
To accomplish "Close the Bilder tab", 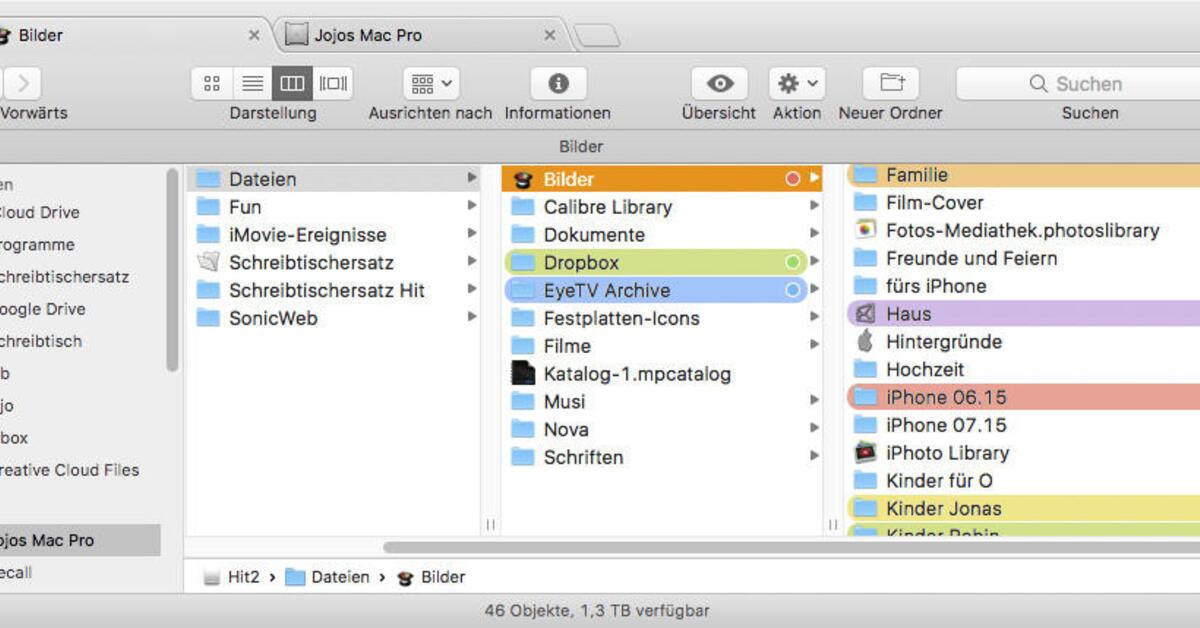I will 254,35.
